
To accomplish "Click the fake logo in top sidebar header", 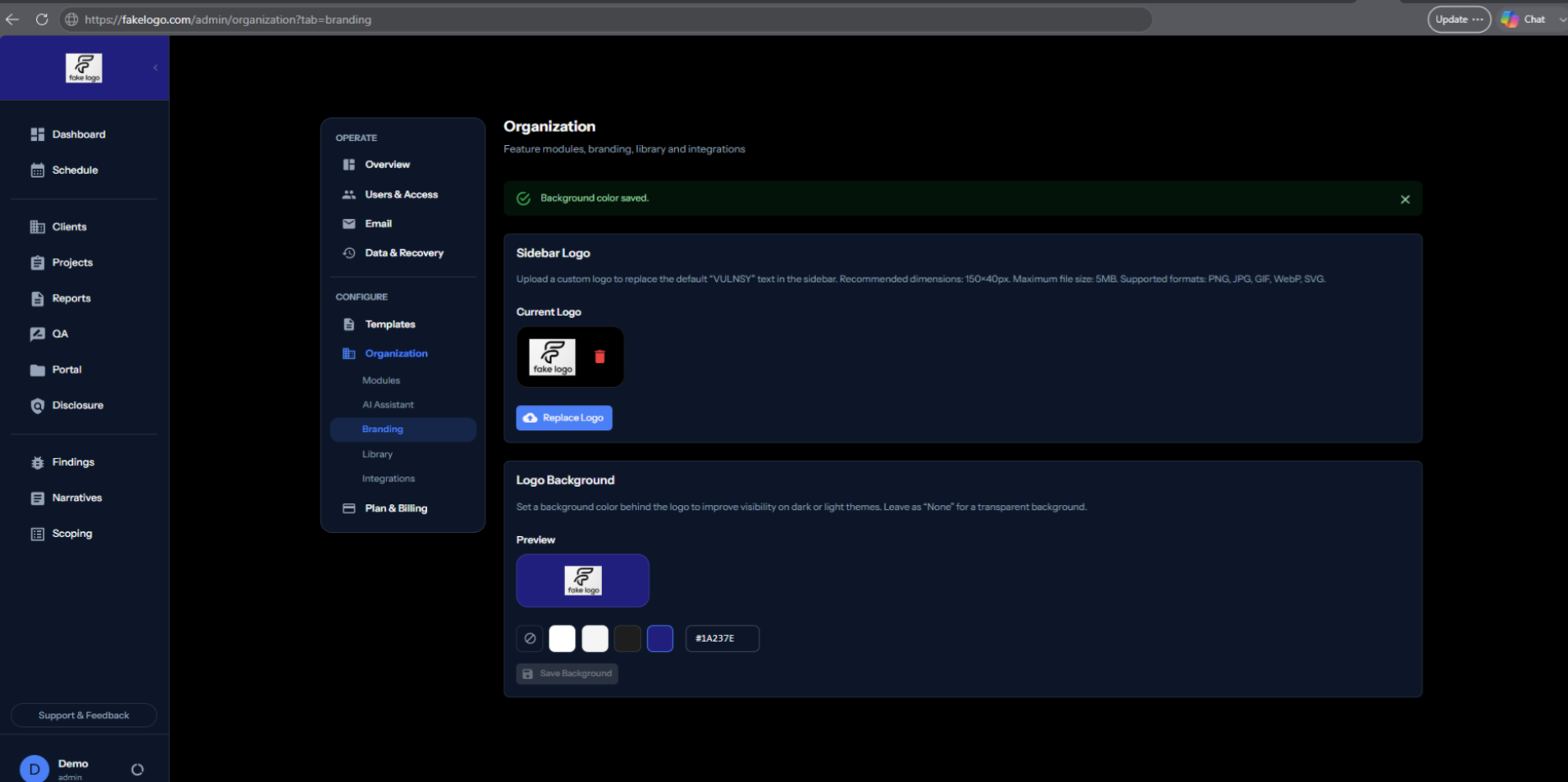I will (x=84, y=68).
